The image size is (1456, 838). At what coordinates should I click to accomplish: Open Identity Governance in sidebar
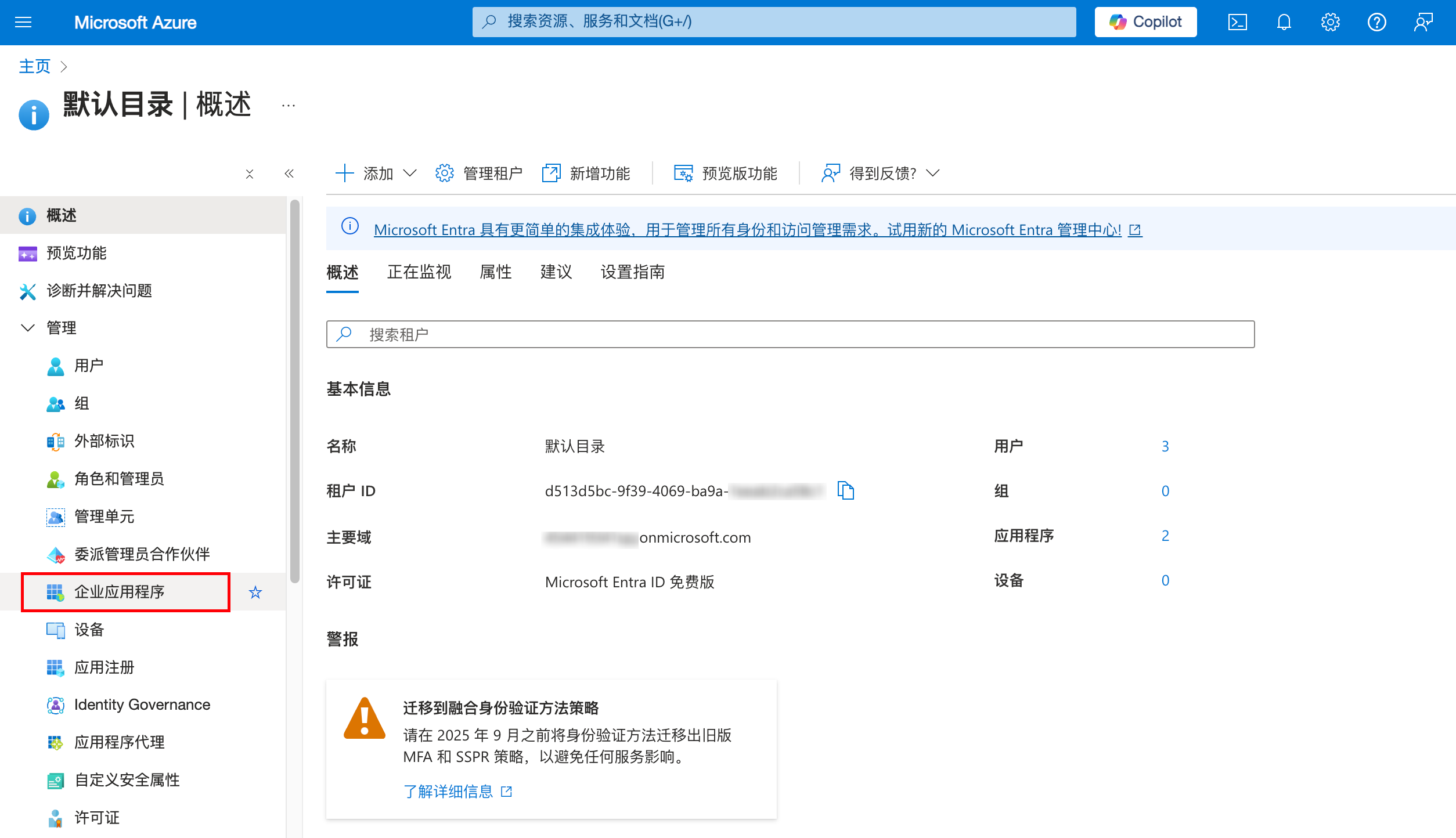point(142,705)
